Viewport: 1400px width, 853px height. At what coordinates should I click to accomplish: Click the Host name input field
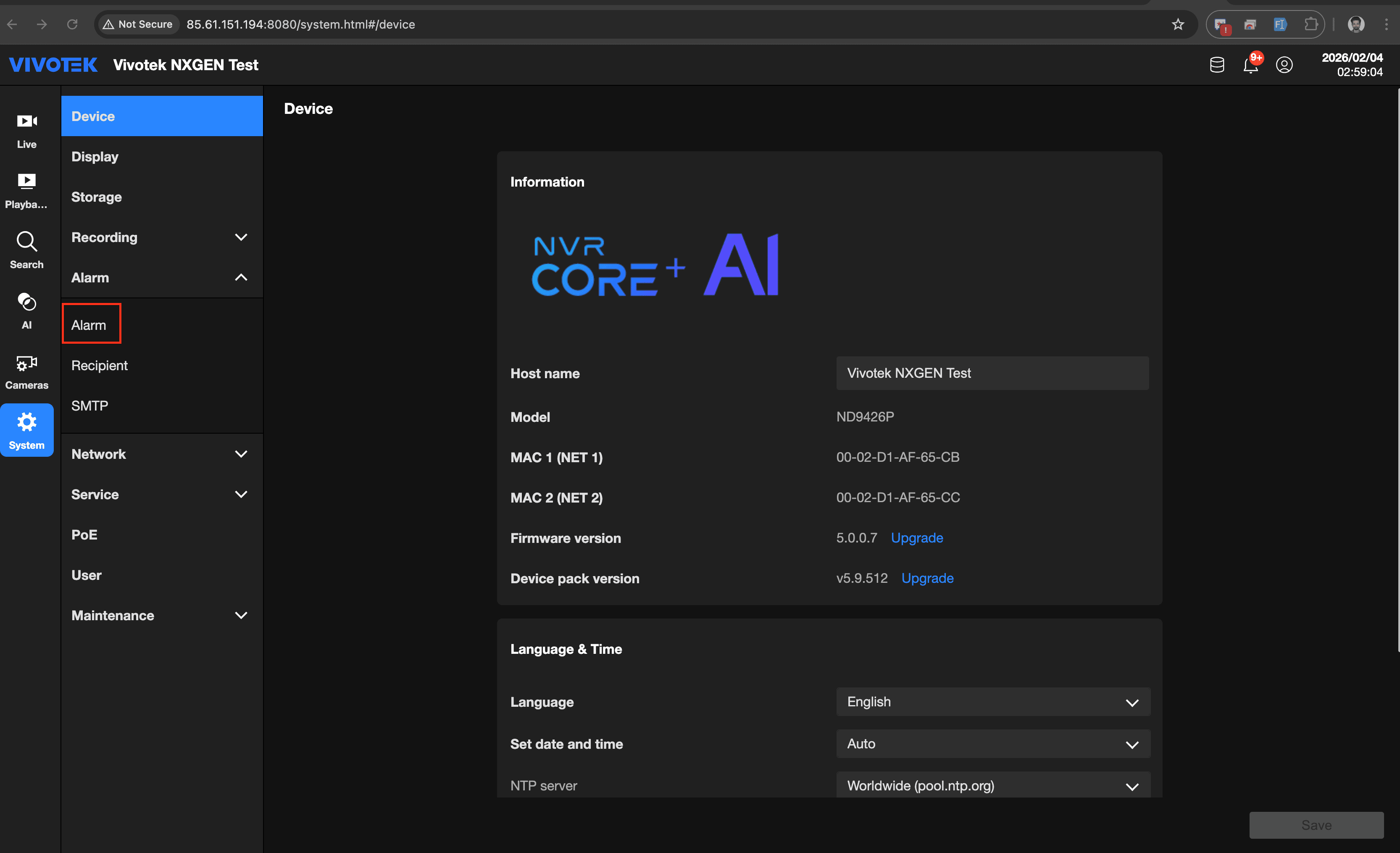click(992, 373)
